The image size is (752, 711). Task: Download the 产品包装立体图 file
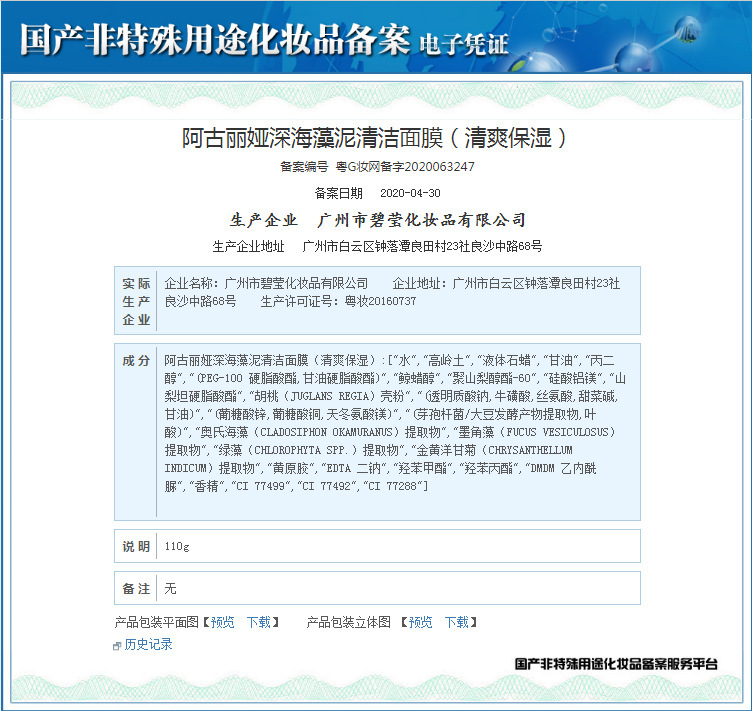click(457, 622)
